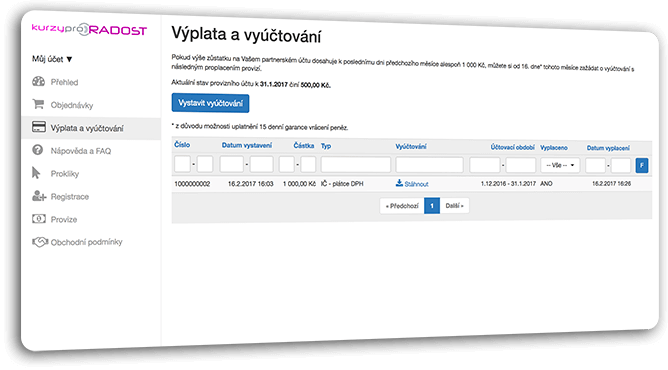Click invoice number 1000000002
Screen dimensions: 668x370
tap(192, 184)
